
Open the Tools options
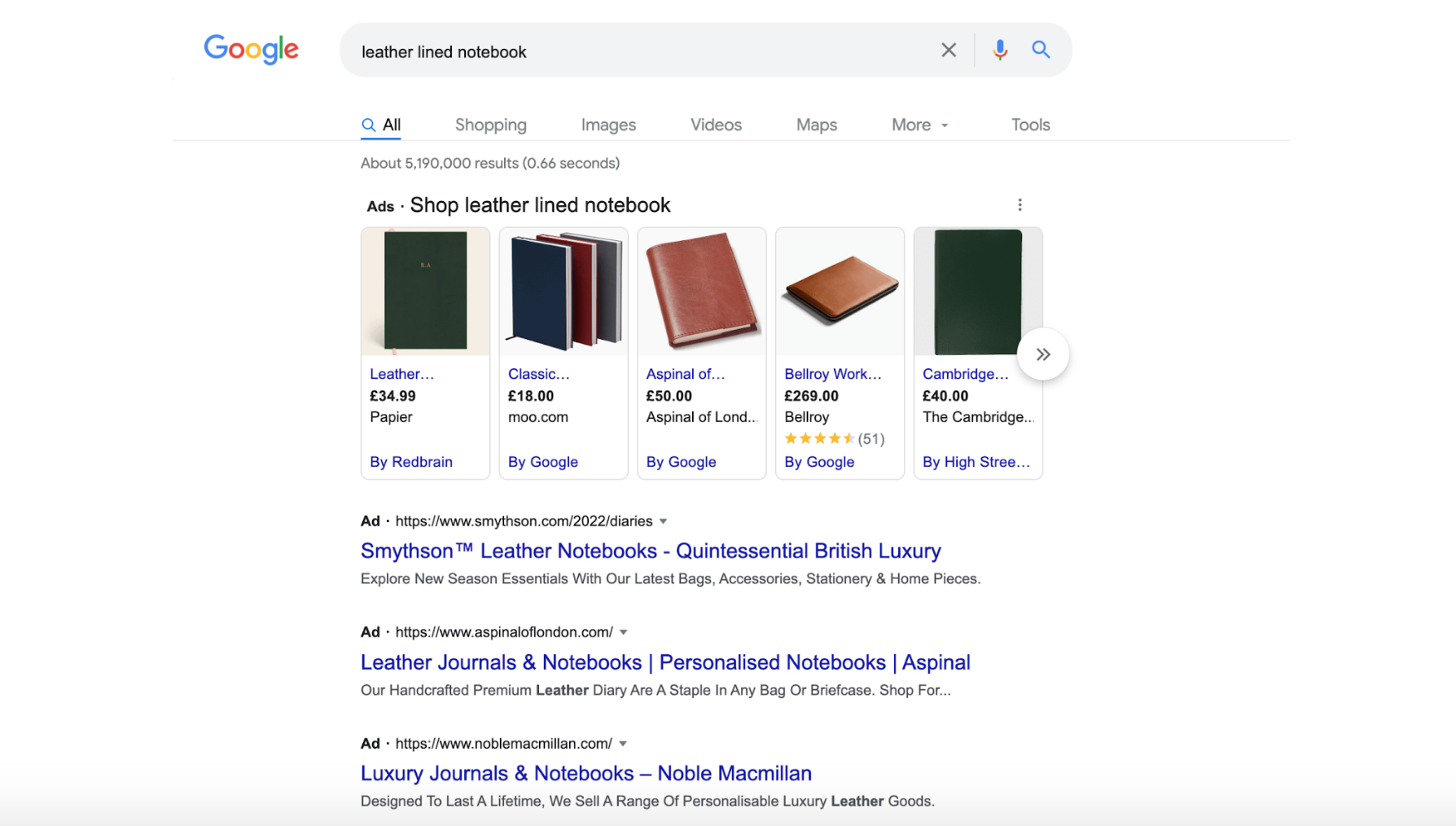click(x=1030, y=125)
